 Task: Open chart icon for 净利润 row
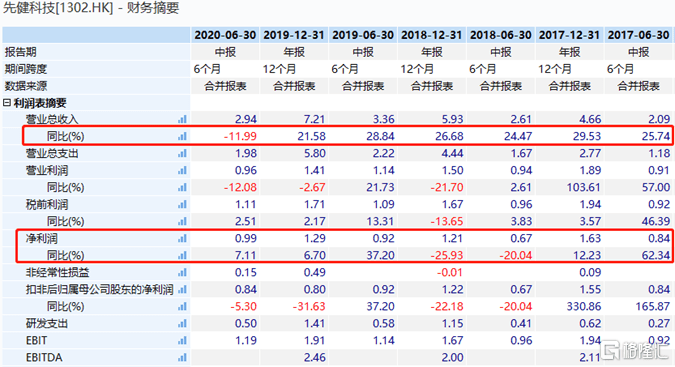183,238
